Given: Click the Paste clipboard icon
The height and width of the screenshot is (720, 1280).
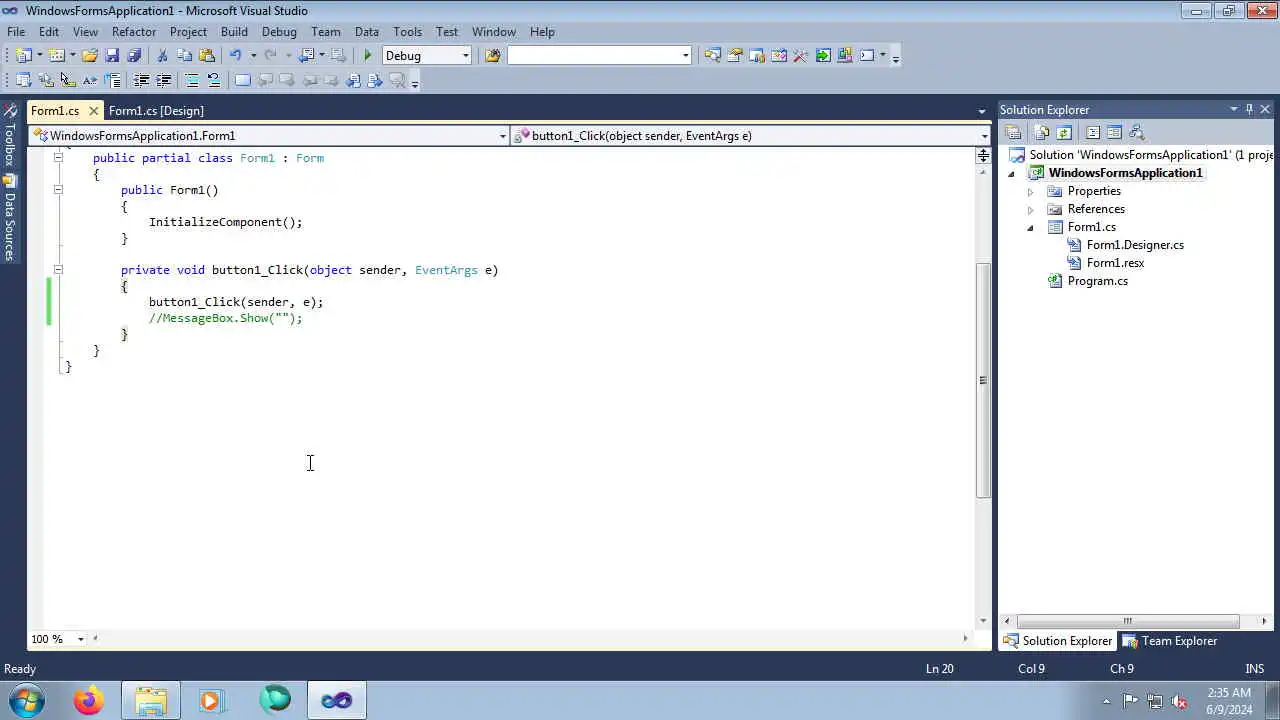Looking at the screenshot, I should pyautogui.click(x=207, y=56).
